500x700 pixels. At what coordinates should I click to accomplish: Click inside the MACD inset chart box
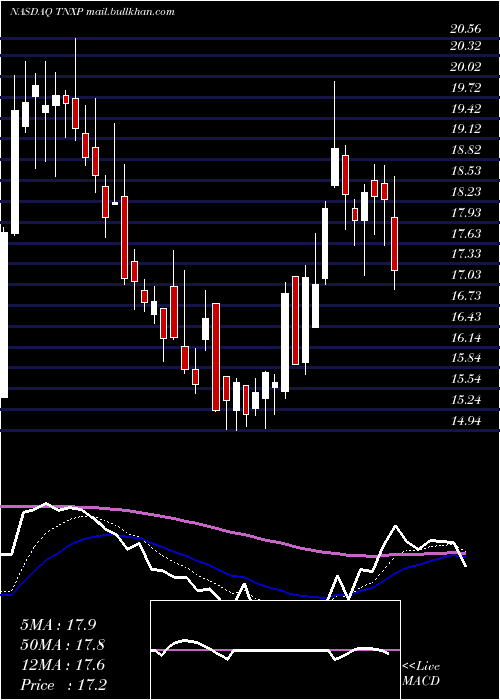coord(275,650)
